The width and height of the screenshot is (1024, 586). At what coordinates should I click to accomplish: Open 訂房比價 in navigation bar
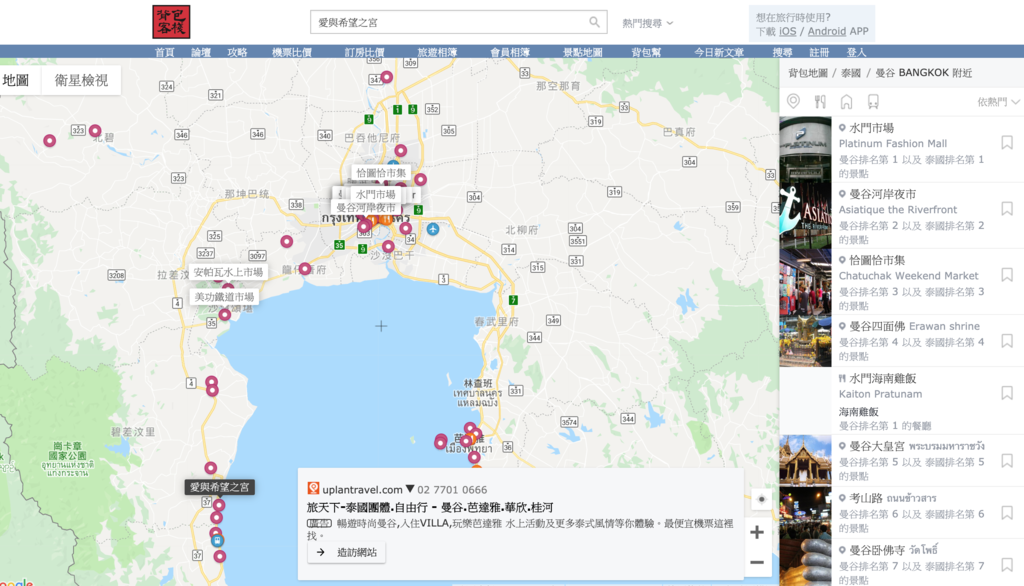point(364,52)
